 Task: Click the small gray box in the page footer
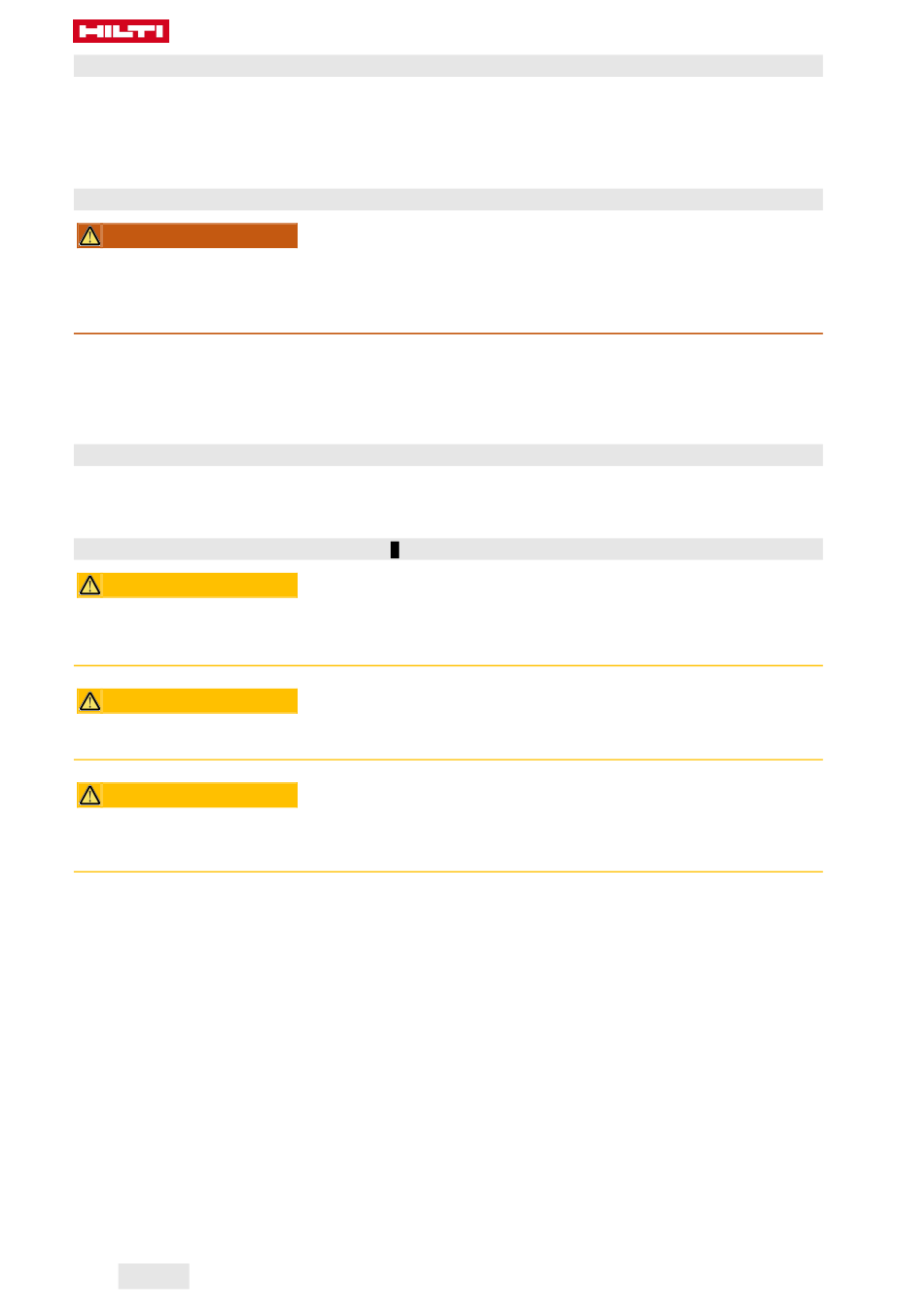[x=154, y=1276]
